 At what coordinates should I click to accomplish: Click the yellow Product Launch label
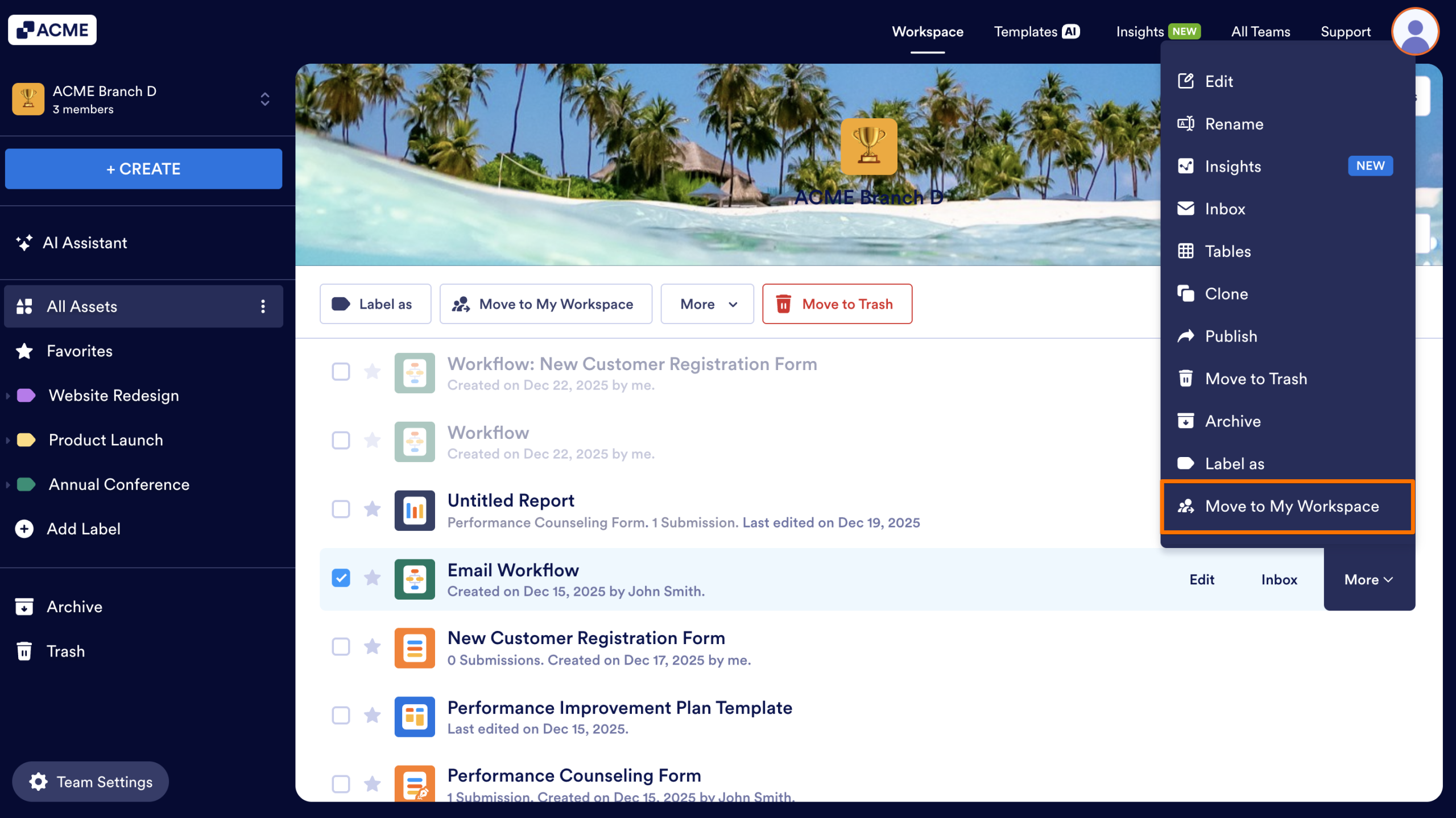(106, 440)
